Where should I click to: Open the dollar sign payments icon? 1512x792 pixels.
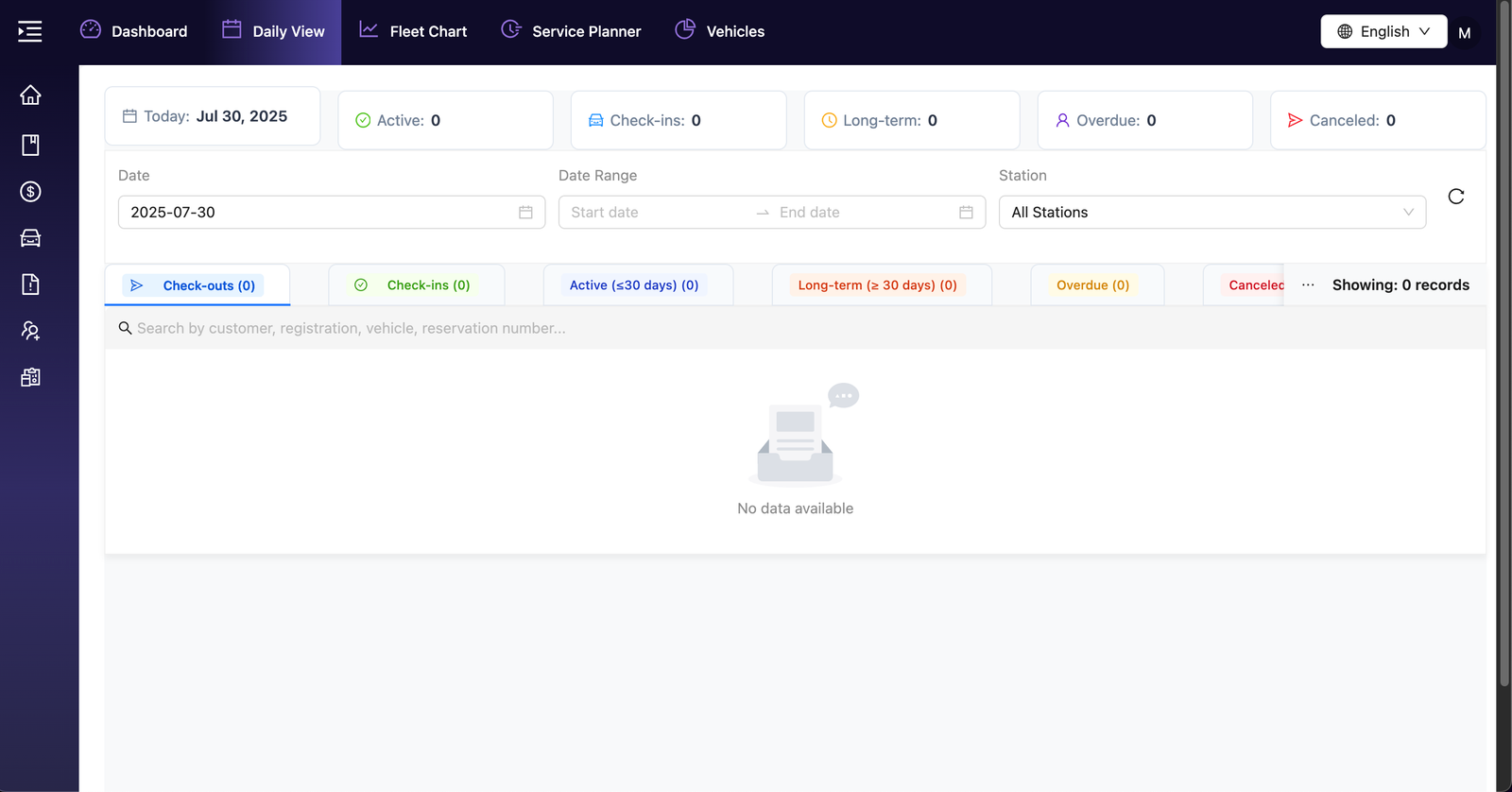[x=30, y=192]
